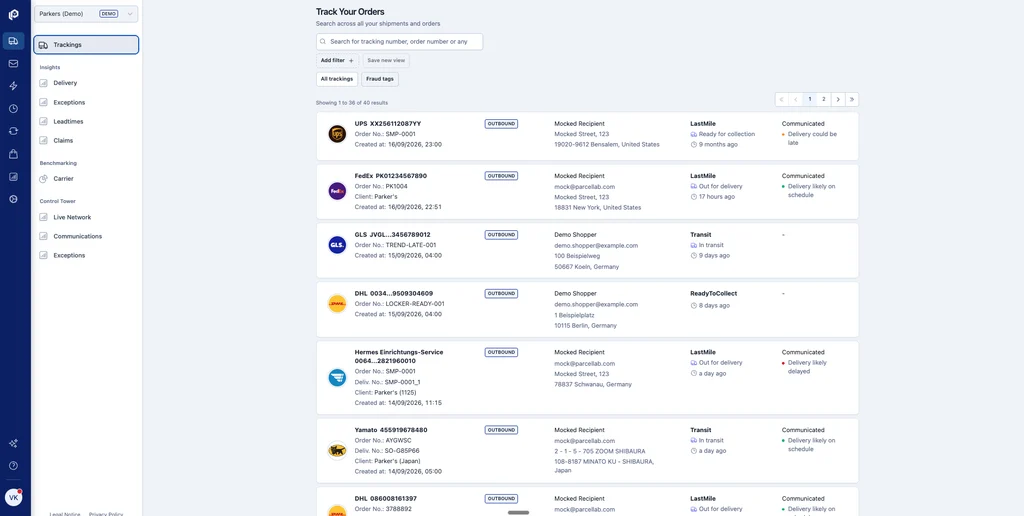Image resolution: width=1024 pixels, height=516 pixels.
Task: Click the Hermes carrier logo
Action: pyautogui.click(x=337, y=378)
